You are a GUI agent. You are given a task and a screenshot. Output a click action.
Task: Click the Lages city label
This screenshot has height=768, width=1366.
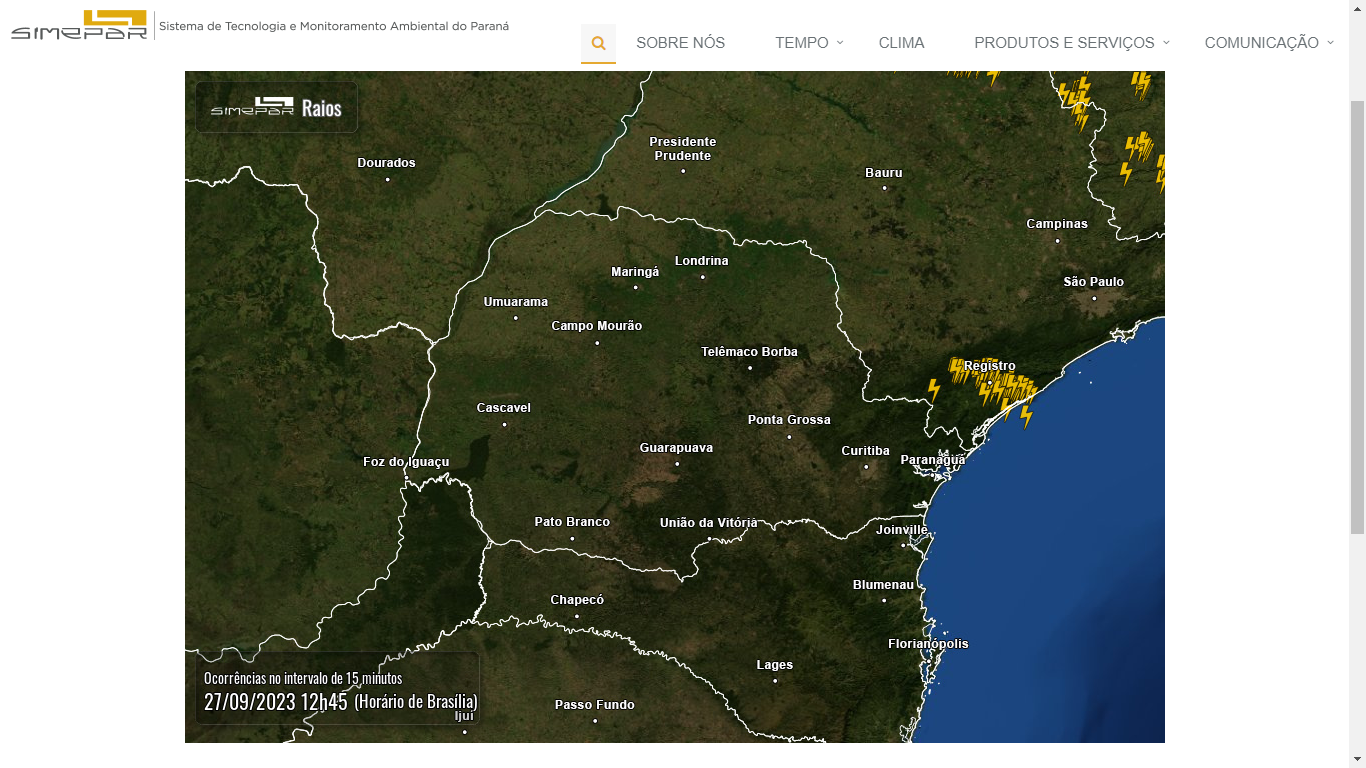click(x=775, y=665)
